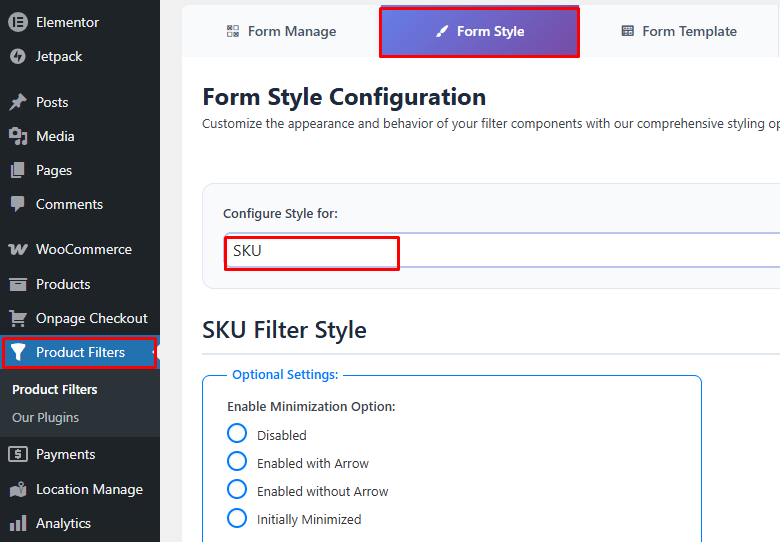Switch to the Form Manage tab

281,31
